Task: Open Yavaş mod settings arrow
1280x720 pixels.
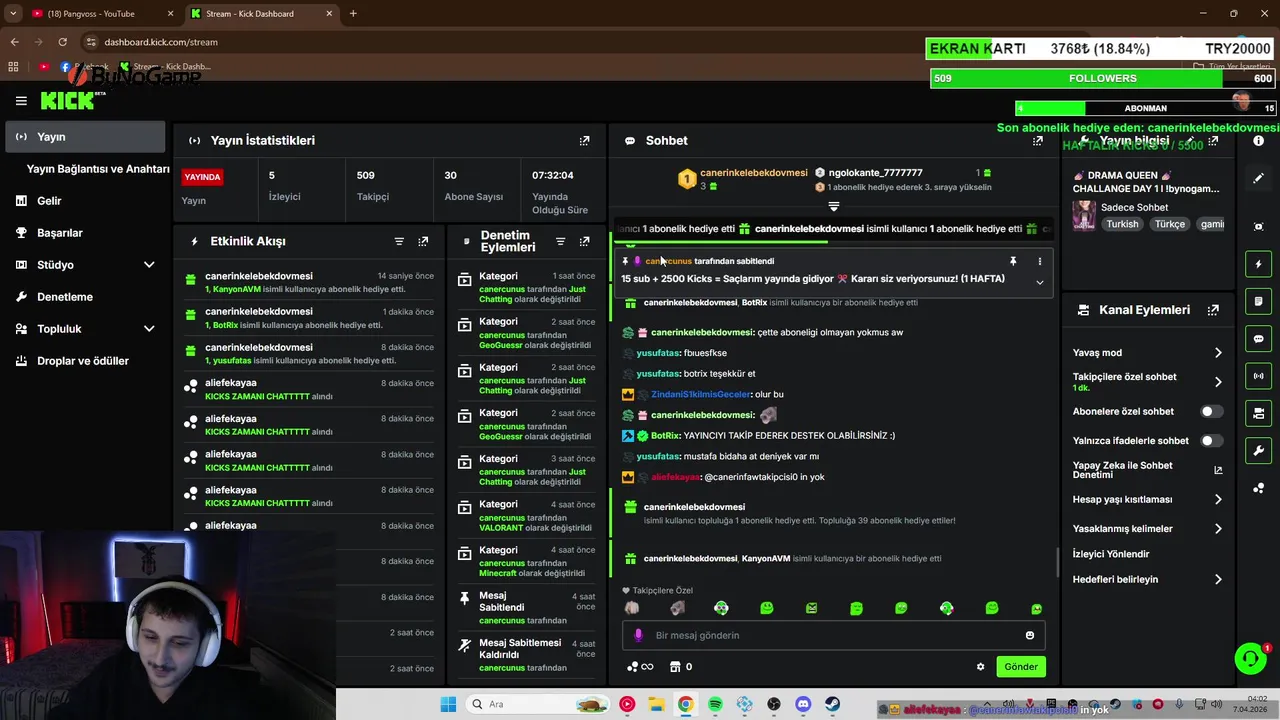Action: (1218, 353)
